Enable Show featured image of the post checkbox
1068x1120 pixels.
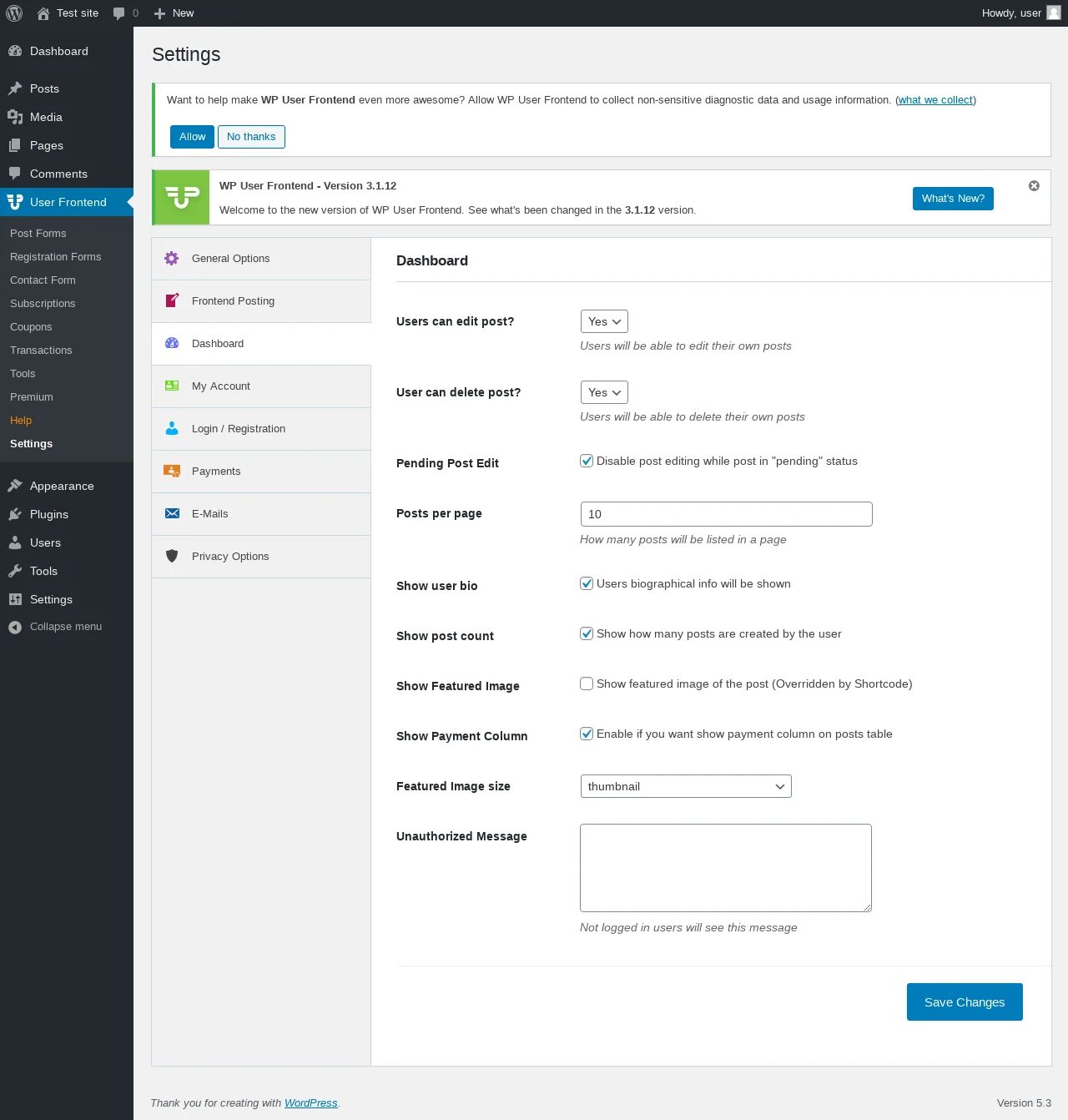pyautogui.click(x=587, y=684)
